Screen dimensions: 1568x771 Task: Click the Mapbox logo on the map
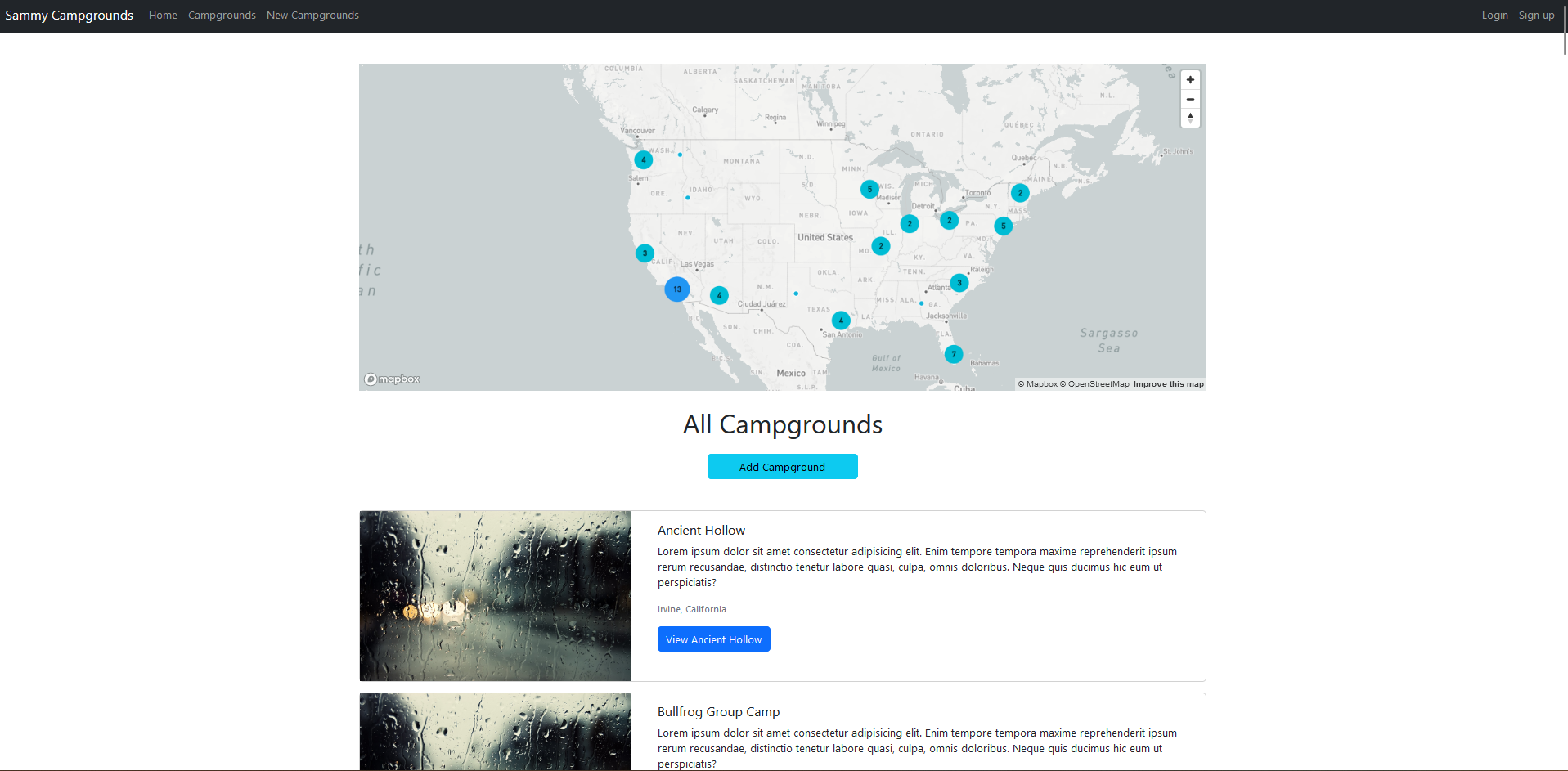pos(392,378)
